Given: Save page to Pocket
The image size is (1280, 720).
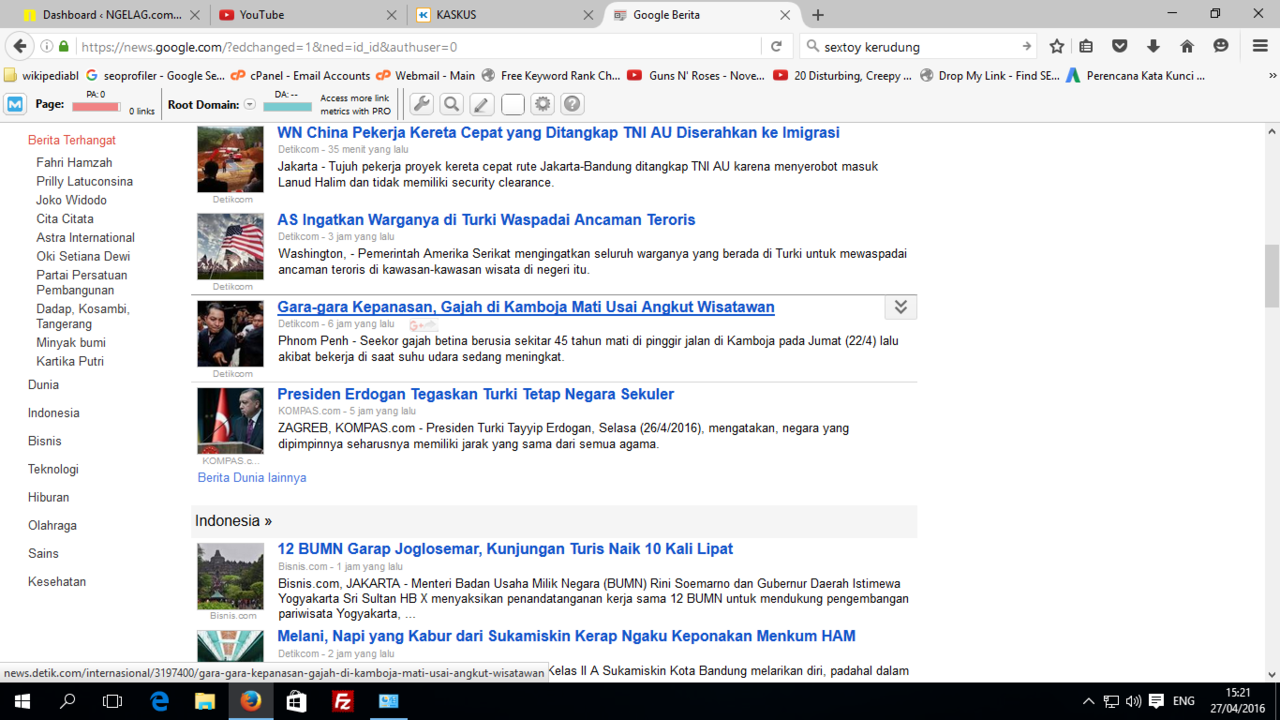Looking at the screenshot, I should [1120, 46].
